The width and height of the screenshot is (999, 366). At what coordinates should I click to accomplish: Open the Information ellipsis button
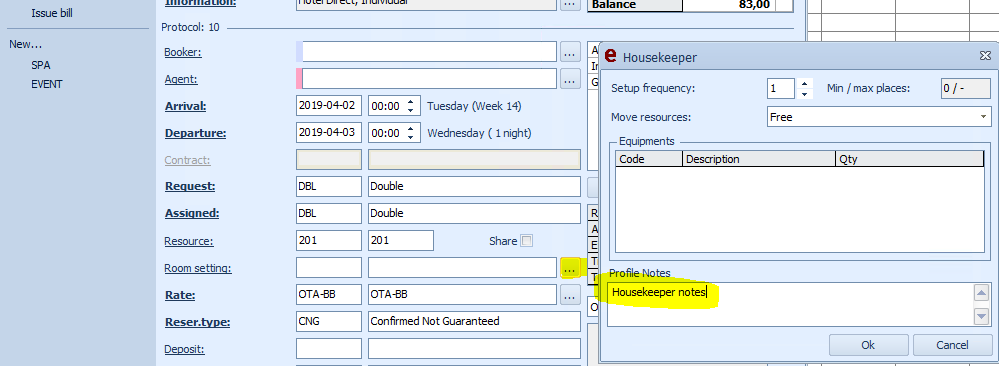(570, 4)
